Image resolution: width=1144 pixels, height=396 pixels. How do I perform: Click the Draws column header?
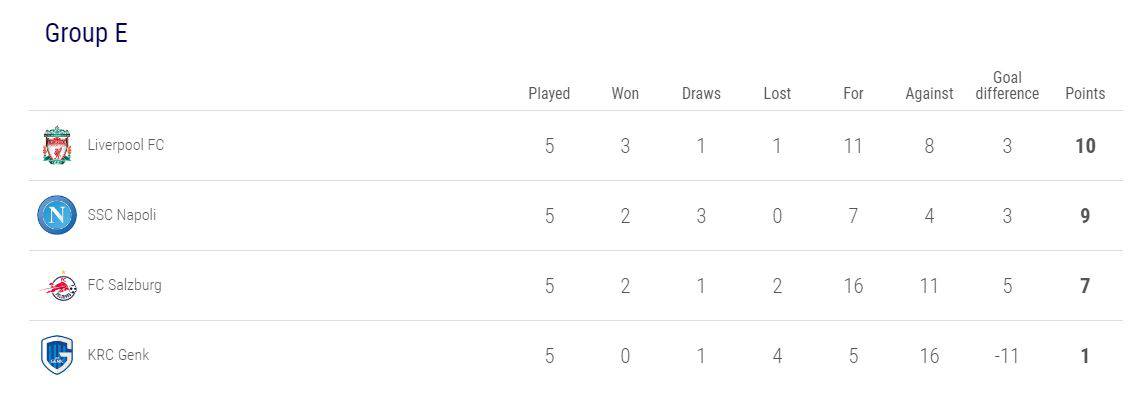point(701,93)
